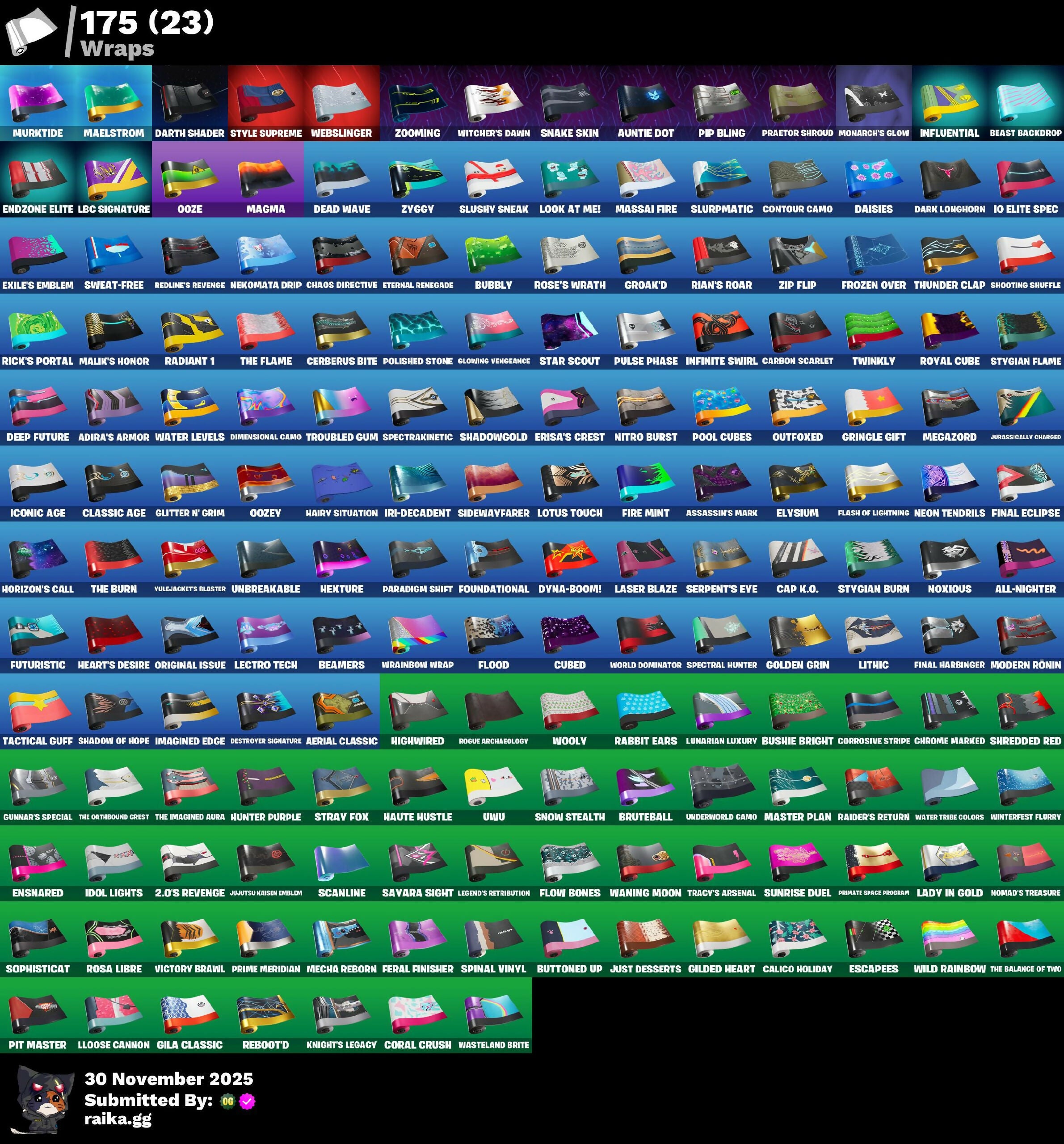This screenshot has height=1144, width=1064.
Task: Select the Wasteland Brite wrap
Action: pos(494,1013)
